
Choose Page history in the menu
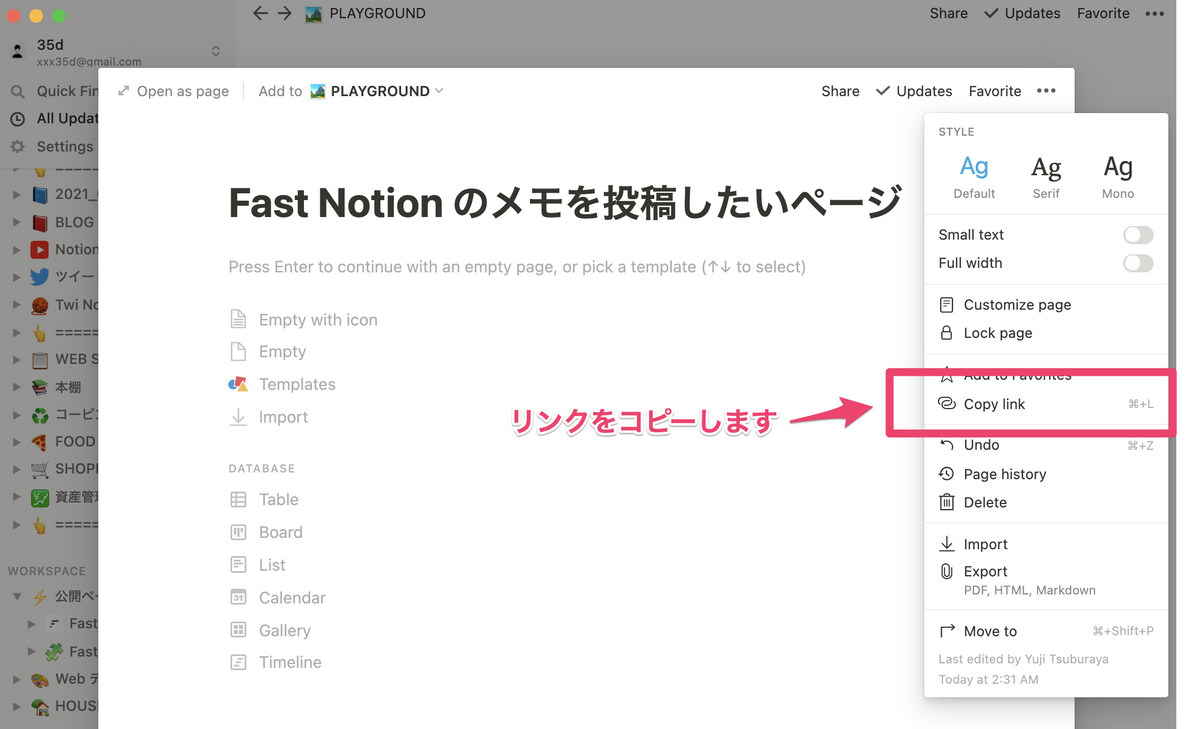[1004, 474]
